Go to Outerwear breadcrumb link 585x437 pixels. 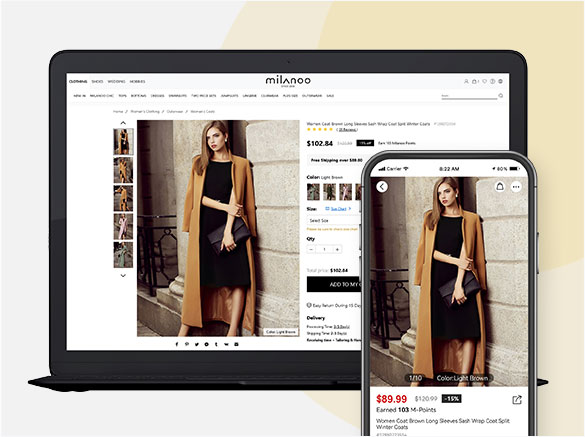(x=175, y=112)
